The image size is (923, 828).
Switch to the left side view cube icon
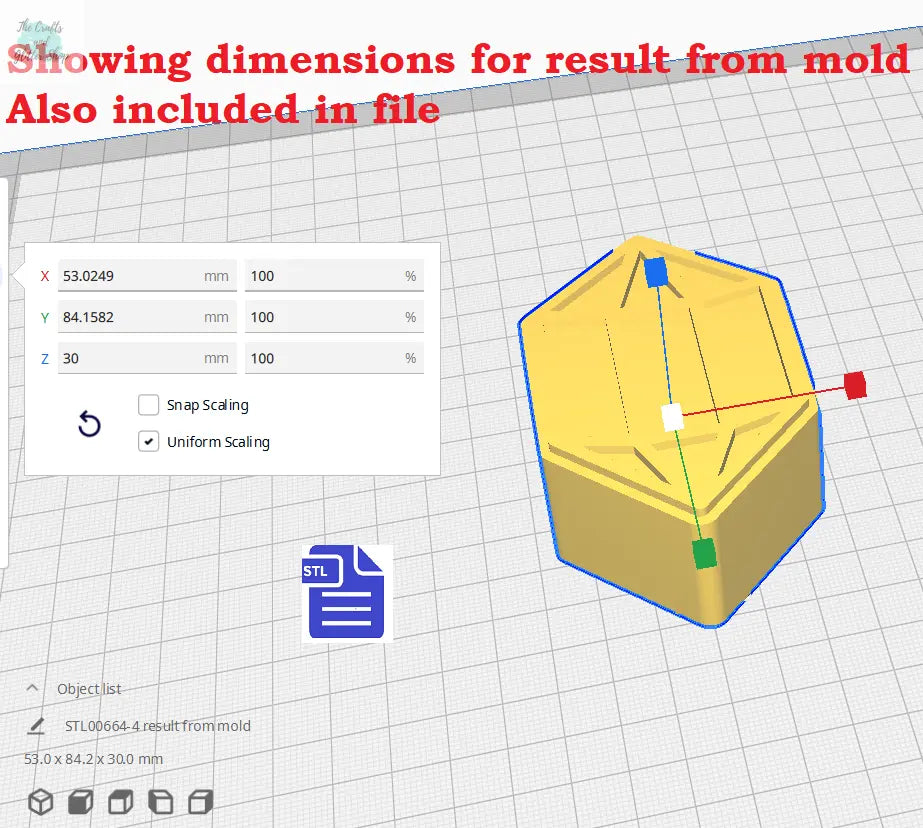(160, 801)
